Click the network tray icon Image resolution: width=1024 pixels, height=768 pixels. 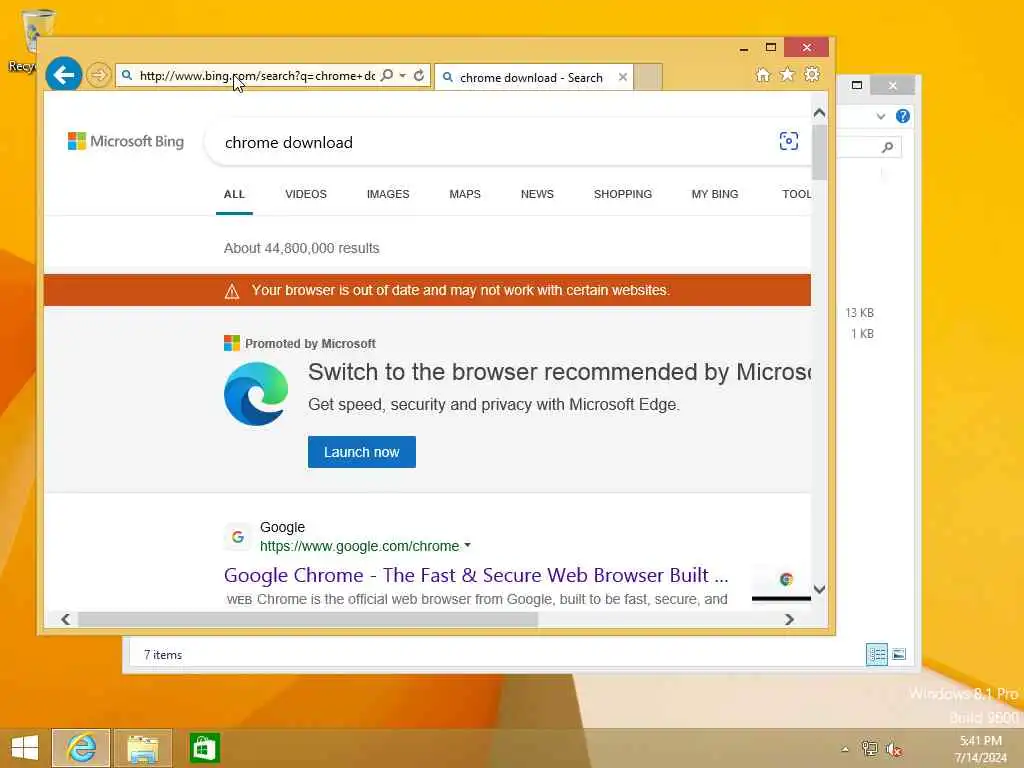869,748
